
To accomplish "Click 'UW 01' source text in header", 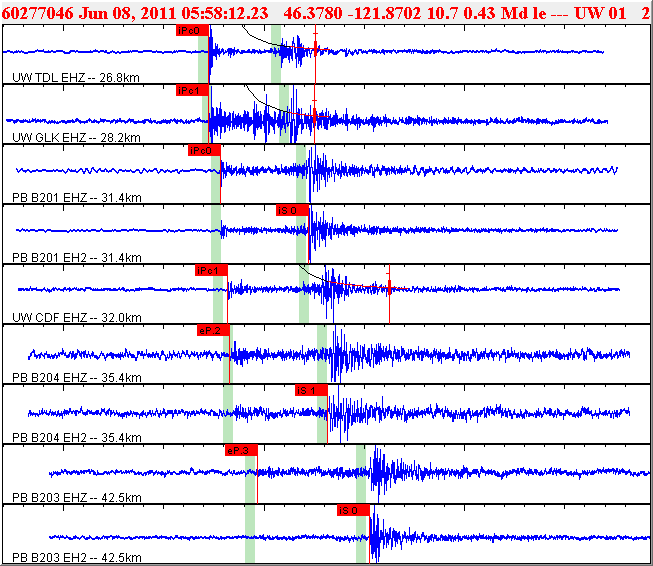I will tap(600, 13).
